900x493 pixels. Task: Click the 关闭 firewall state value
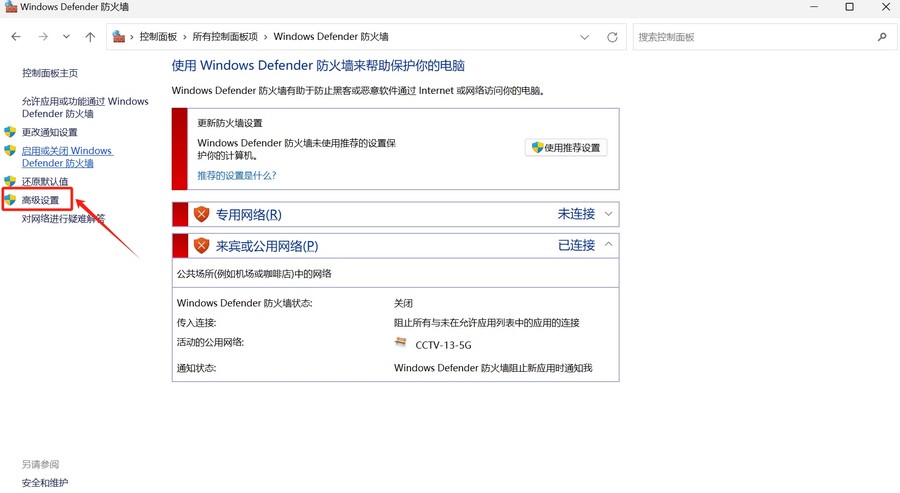coord(403,303)
